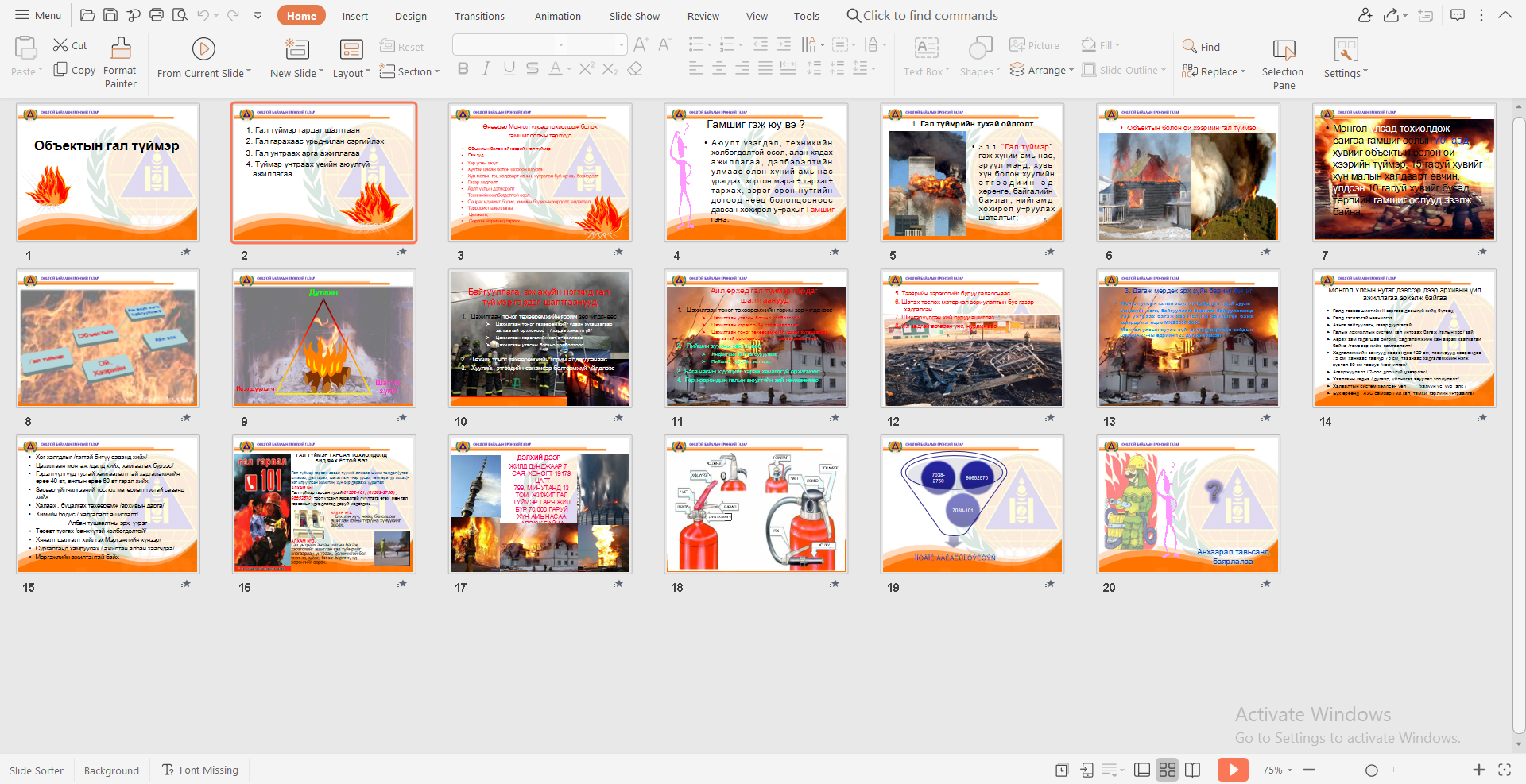
Task: Click the Save icon in quick access toolbar
Action: tap(110, 15)
